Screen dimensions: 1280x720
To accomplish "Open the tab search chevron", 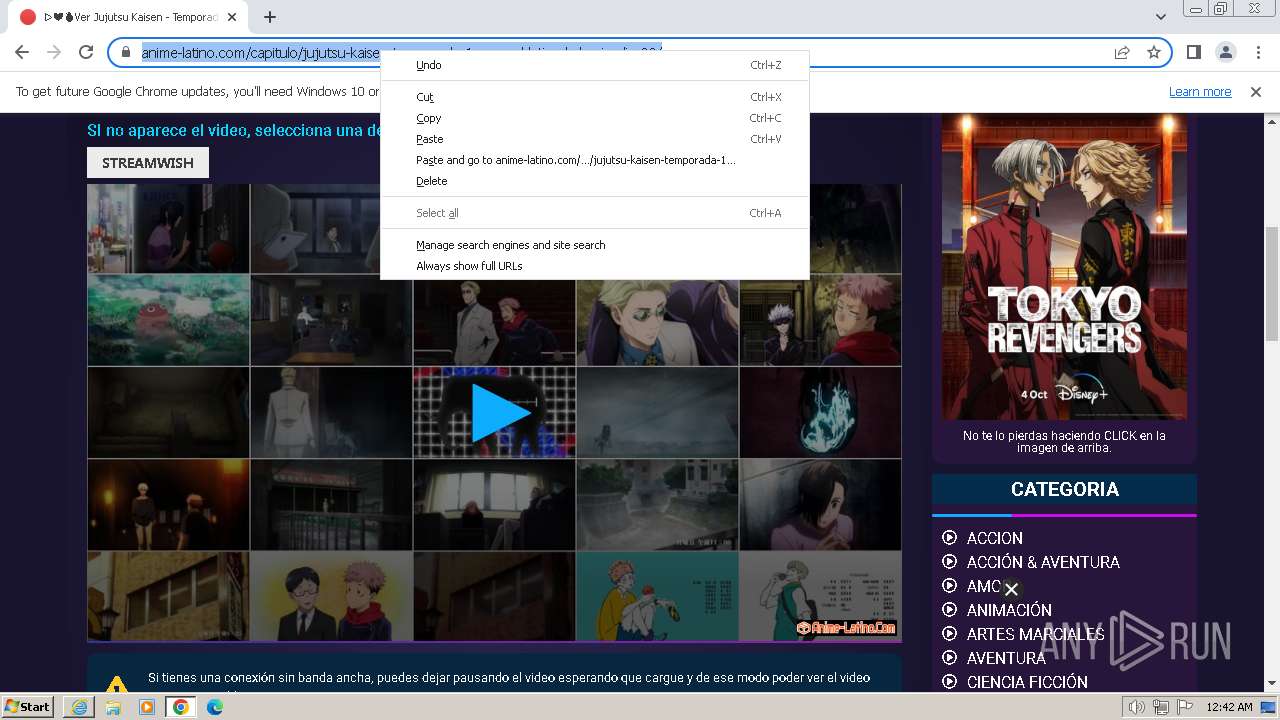I will coord(1160,17).
